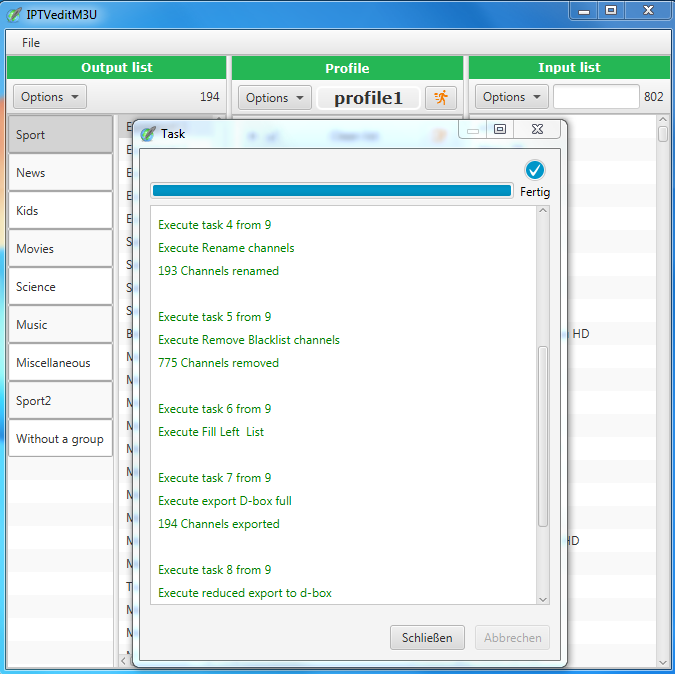Click the task log scroll down arrow
This screenshot has width=675, height=674.
543,598
